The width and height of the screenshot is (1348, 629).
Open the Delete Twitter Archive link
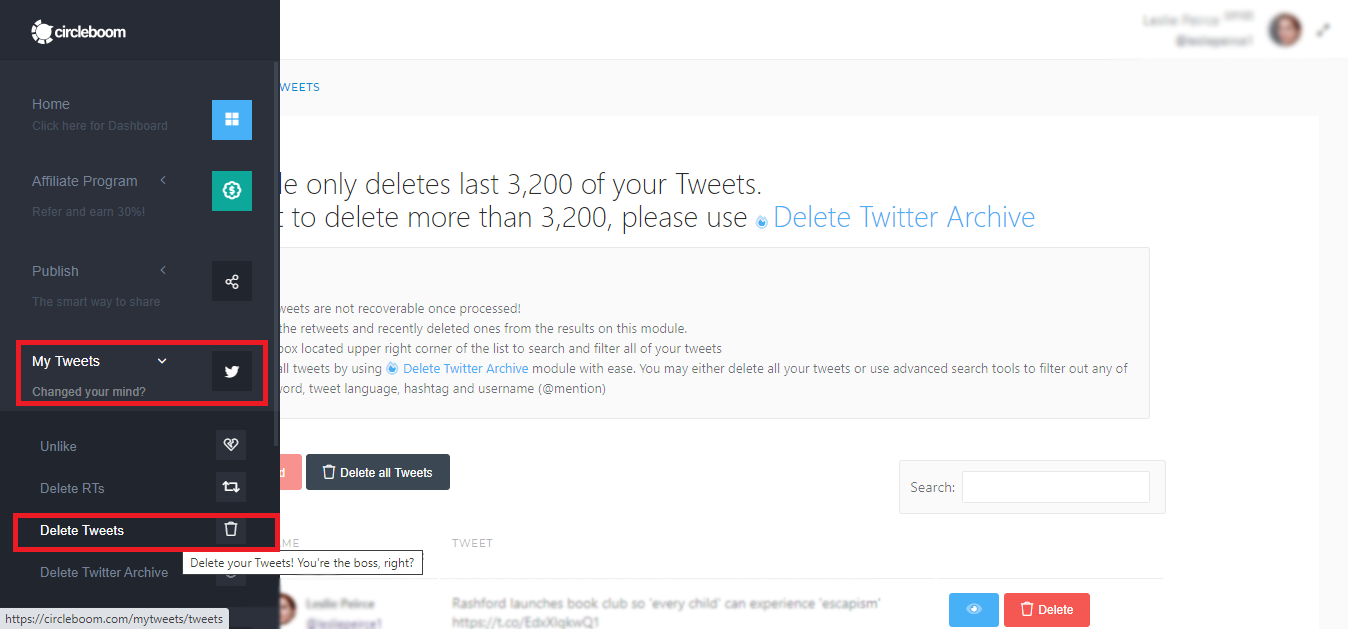tap(903, 217)
